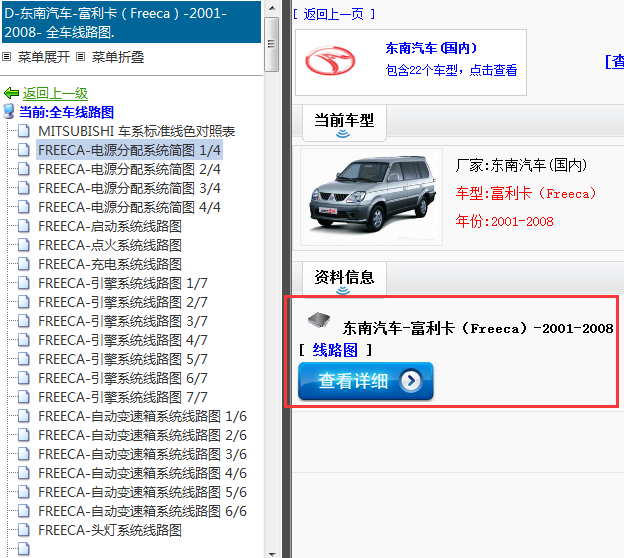Select FREECA-充电系统线路图
Screen dimensions: 624x558
[x=110, y=264]
